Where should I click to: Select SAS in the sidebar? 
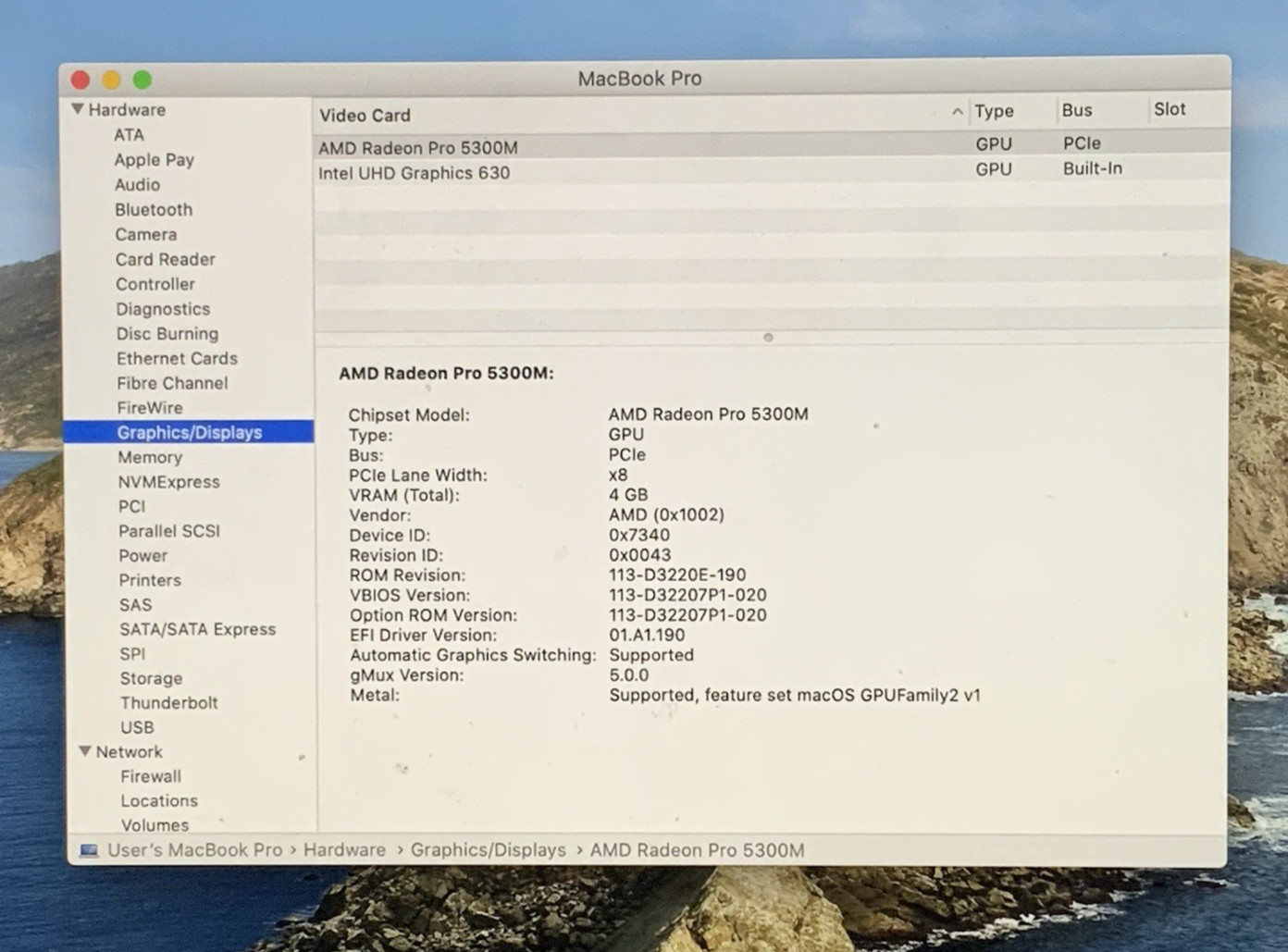[135, 605]
